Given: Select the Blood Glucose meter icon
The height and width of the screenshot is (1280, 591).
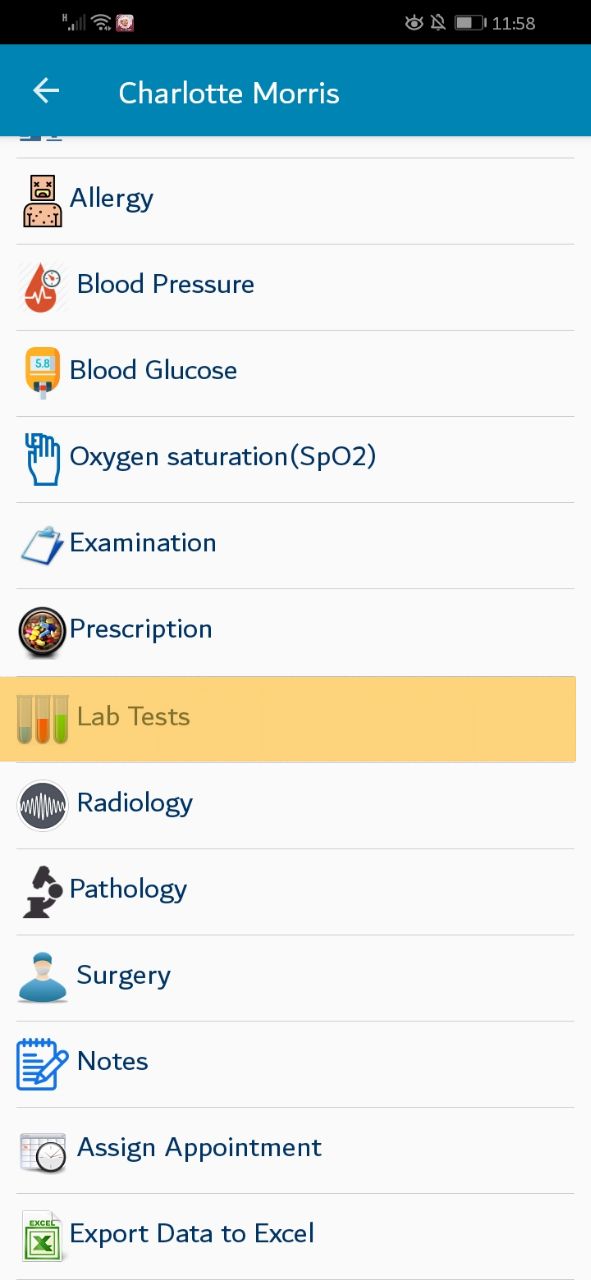Looking at the screenshot, I should (42, 373).
